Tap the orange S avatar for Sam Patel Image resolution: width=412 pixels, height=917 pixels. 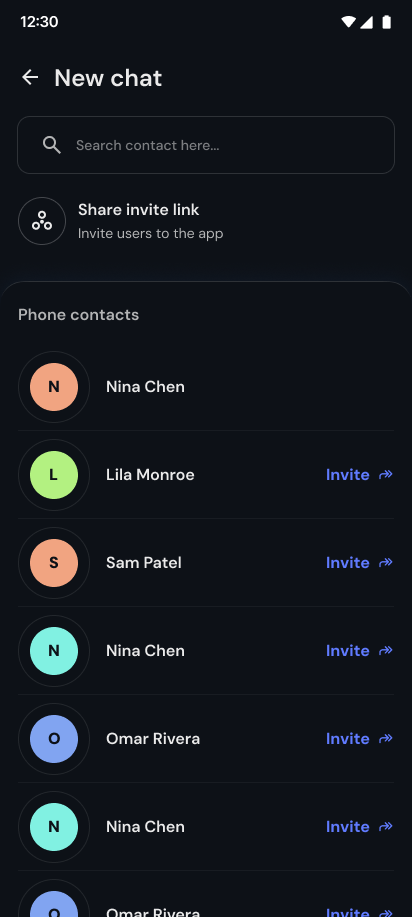click(x=54, y=563)
